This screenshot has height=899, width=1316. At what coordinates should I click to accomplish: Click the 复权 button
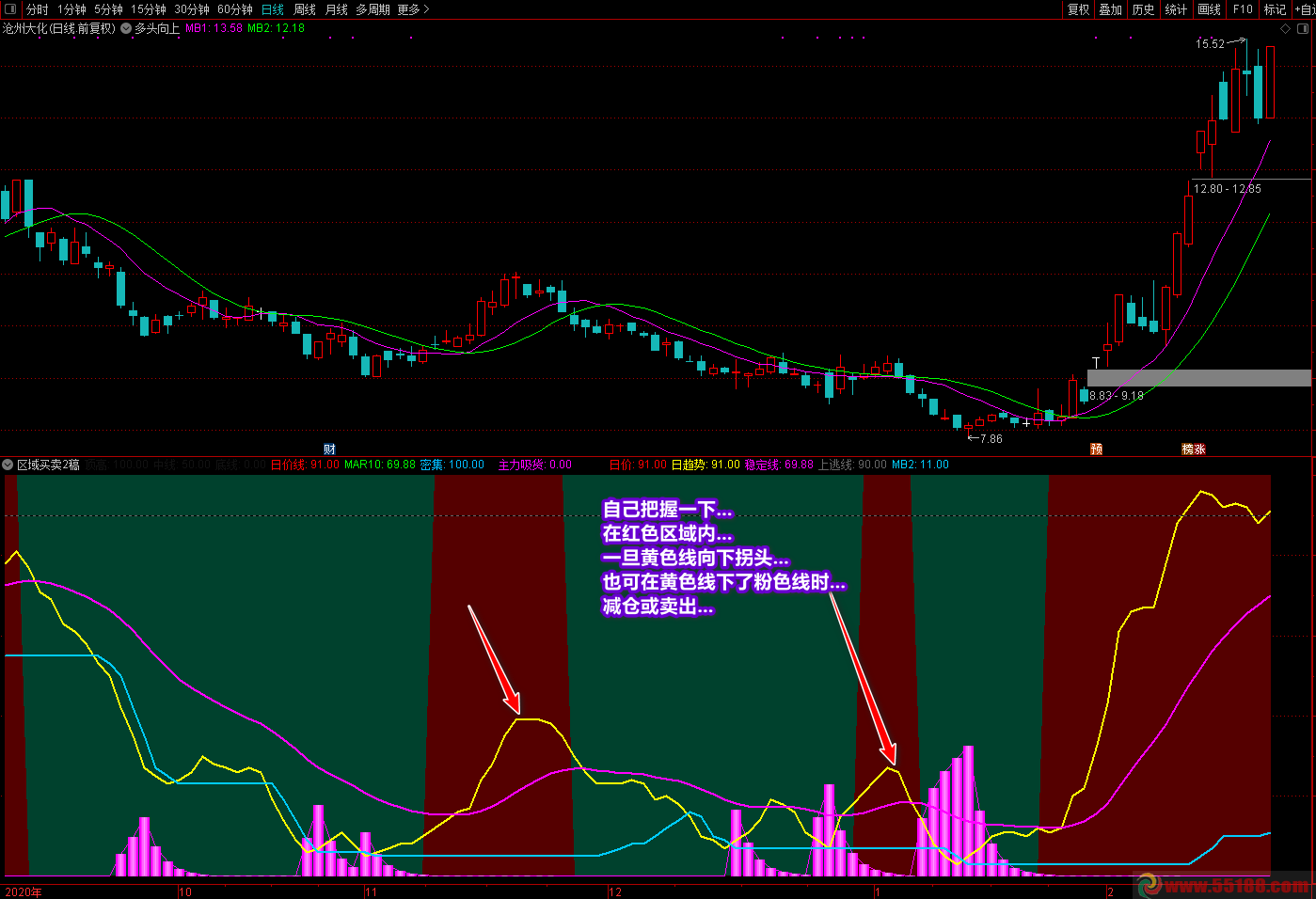click(x=1078, y=9)
